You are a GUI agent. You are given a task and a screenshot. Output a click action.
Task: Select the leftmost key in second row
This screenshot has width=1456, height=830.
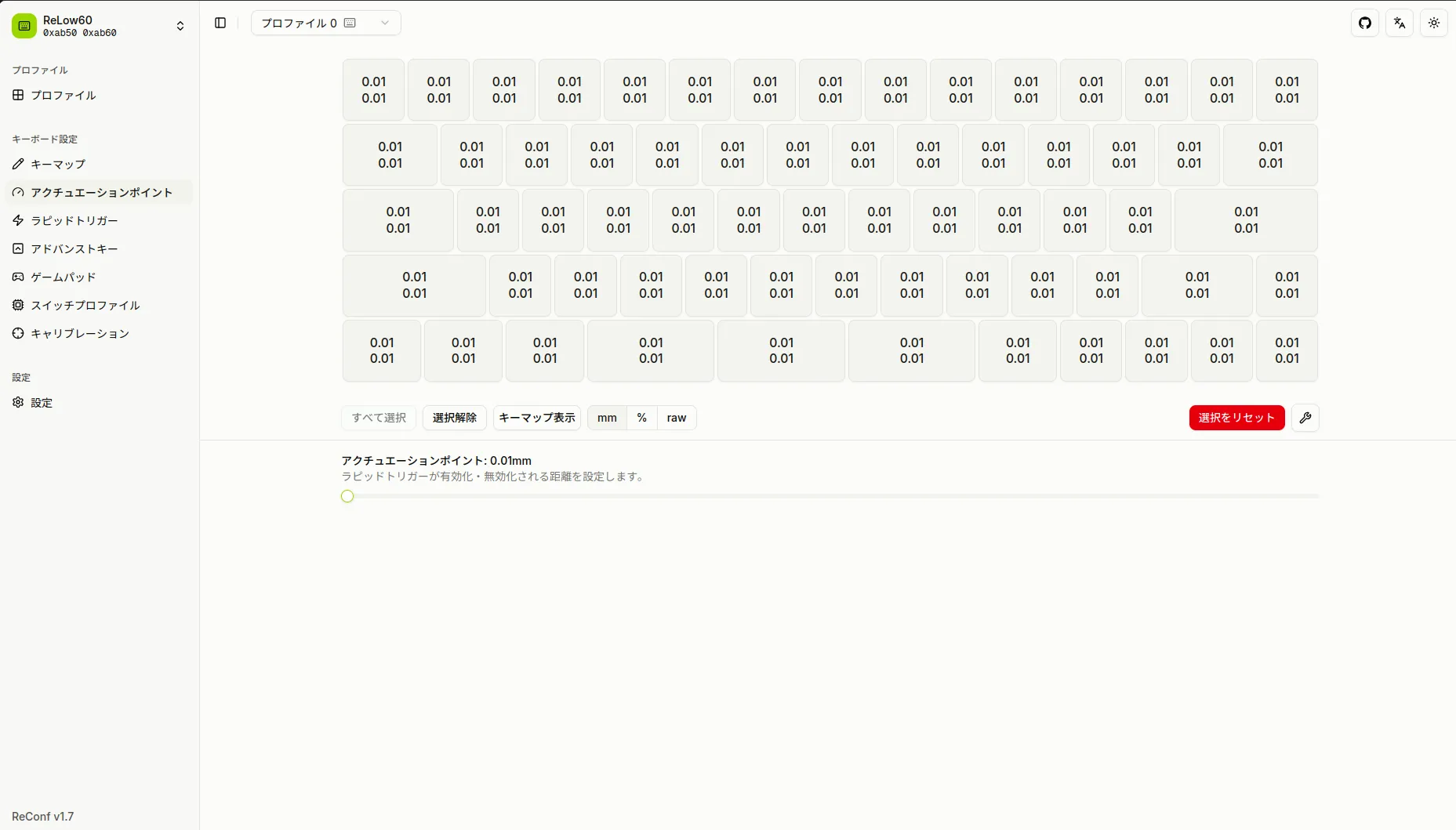(390, 154)
